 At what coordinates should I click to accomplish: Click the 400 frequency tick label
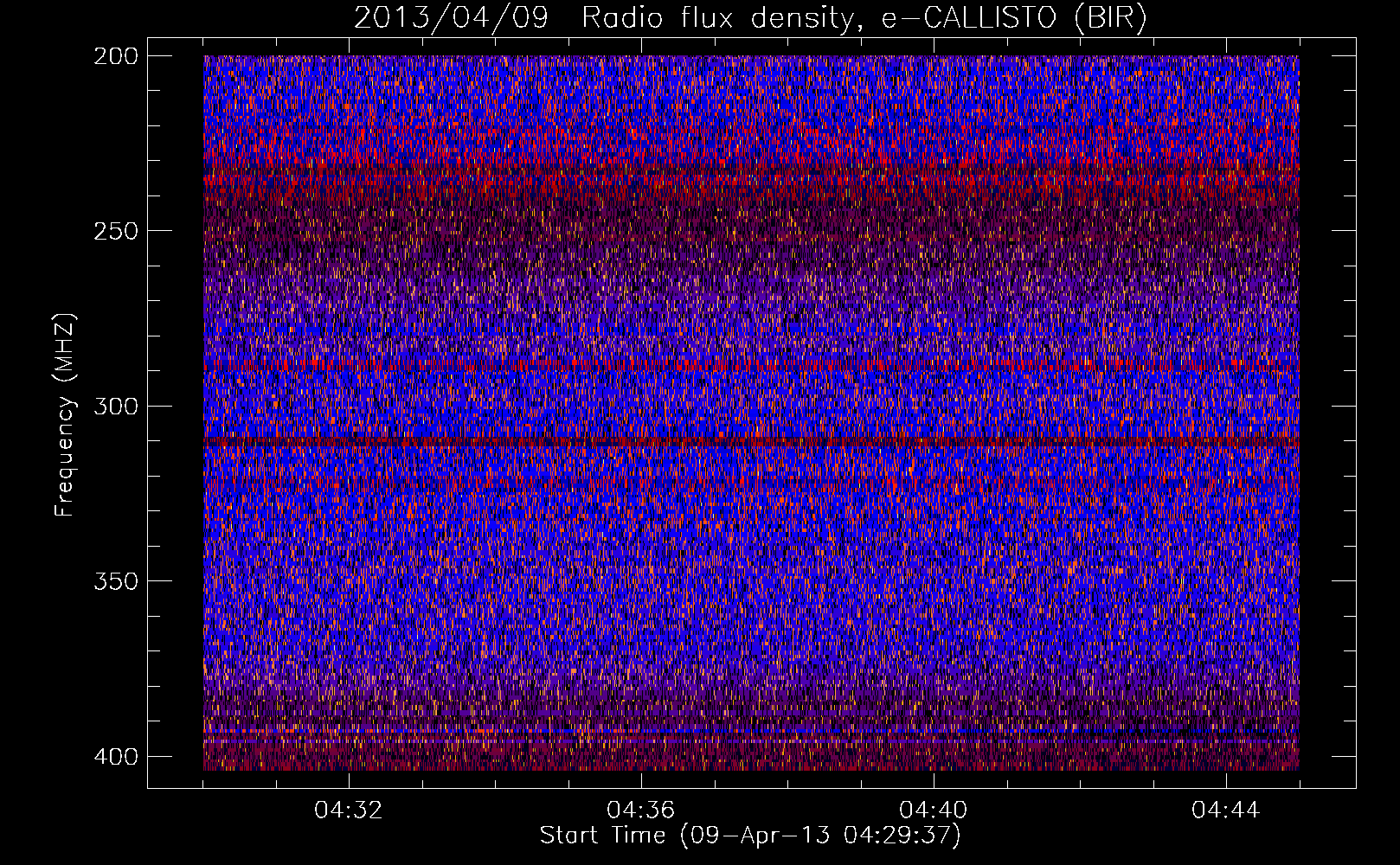click(116, 757)
